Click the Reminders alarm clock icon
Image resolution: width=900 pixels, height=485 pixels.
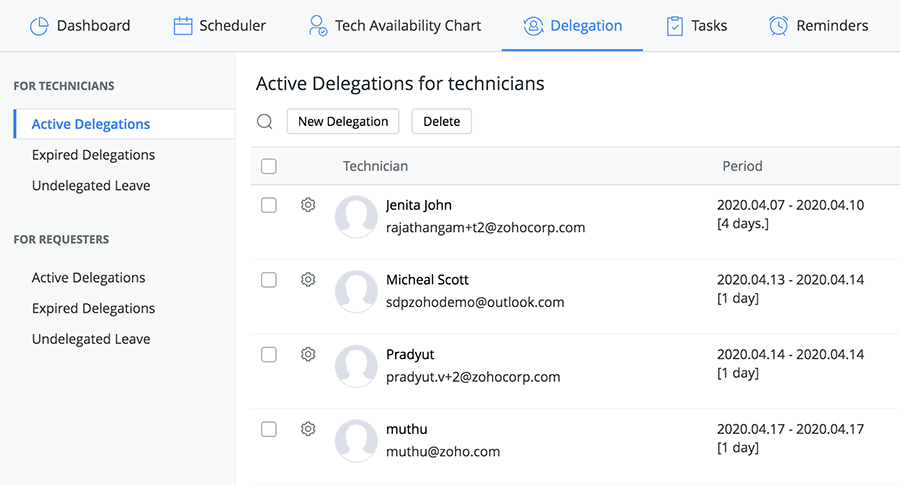click(x=778, y=26)
